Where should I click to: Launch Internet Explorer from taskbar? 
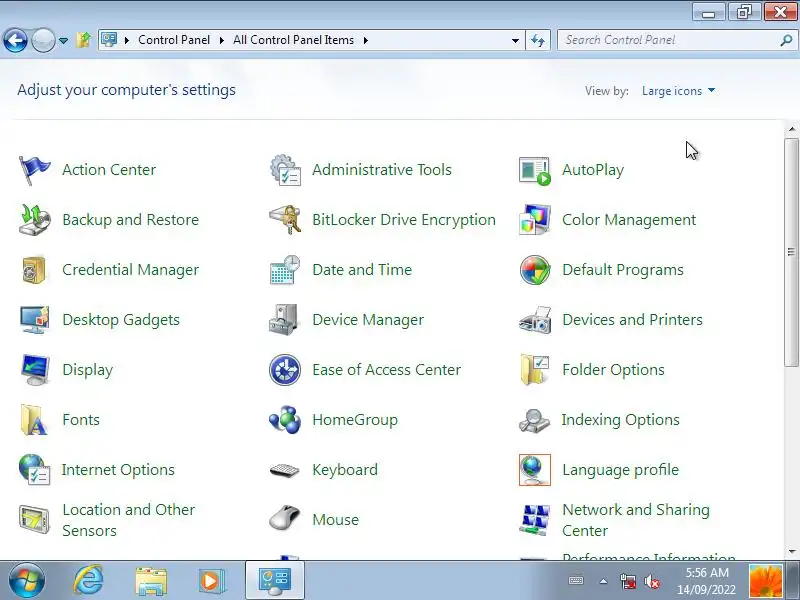point(89,581)
